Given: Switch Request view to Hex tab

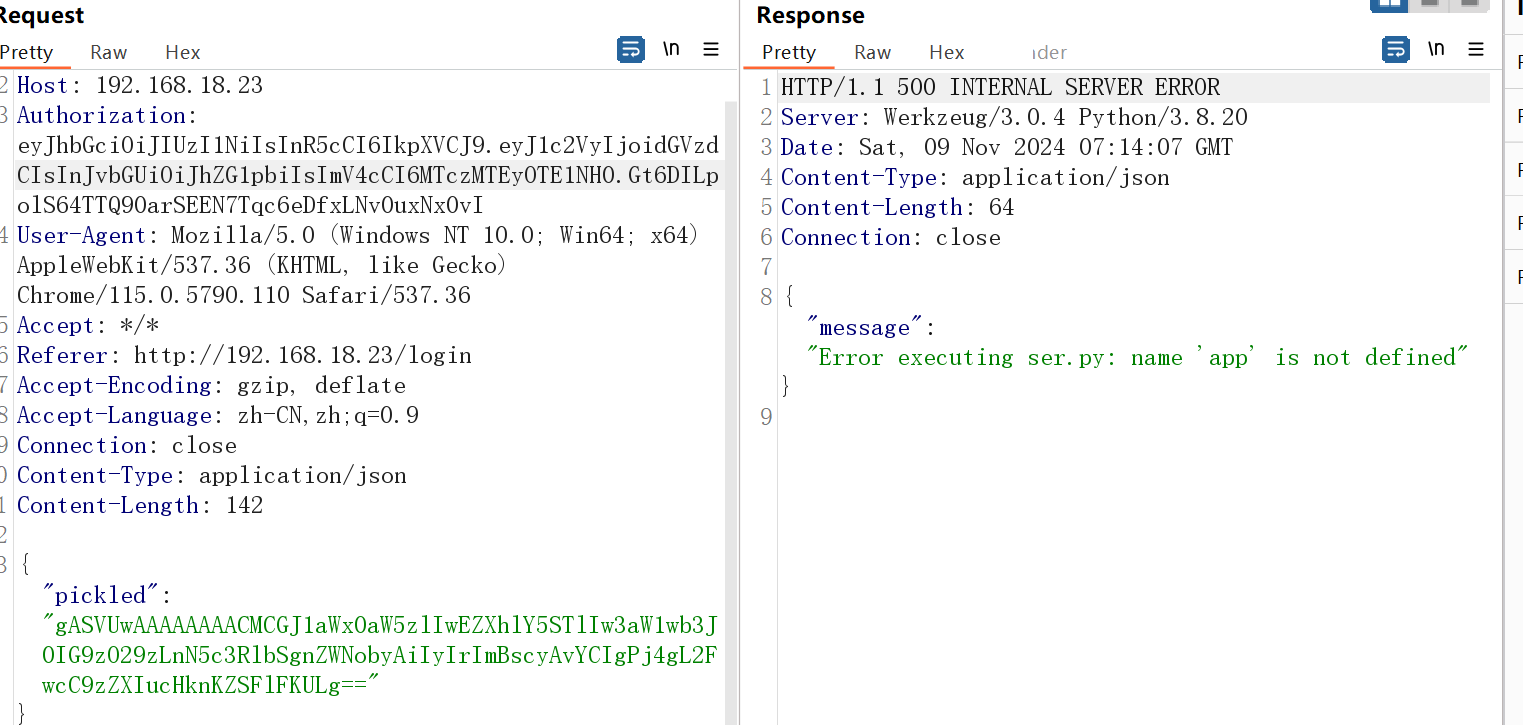Looking at the screenshot, I should point(183,52).
